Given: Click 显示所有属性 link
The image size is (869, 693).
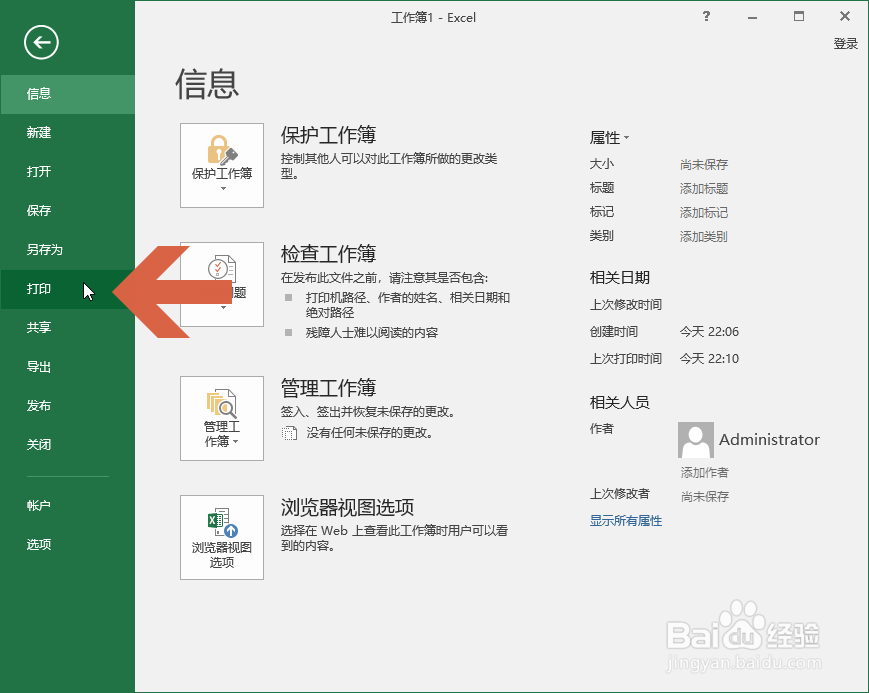Looking at the screenshot, I should point(626,521).
